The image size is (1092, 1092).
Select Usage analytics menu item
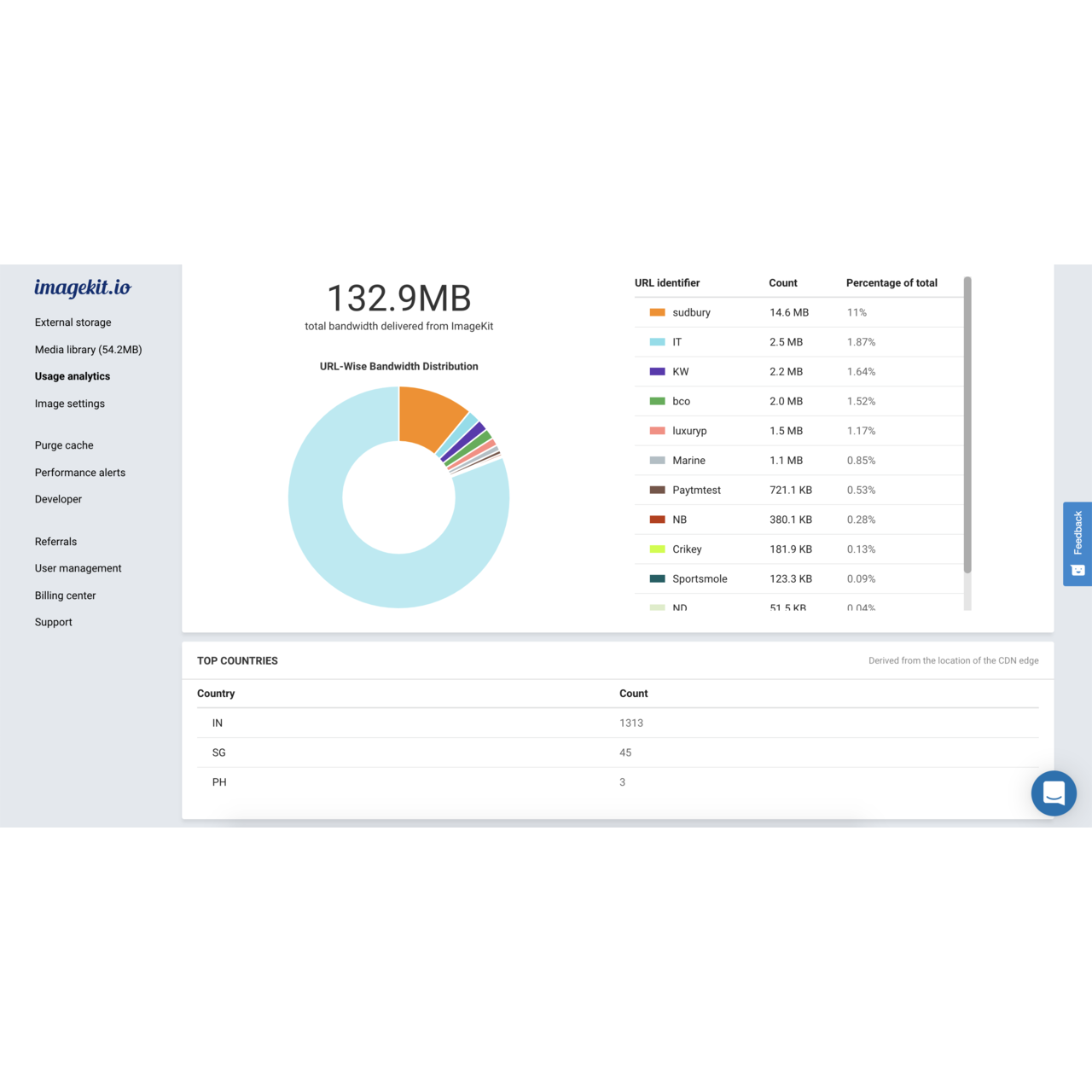73,376
